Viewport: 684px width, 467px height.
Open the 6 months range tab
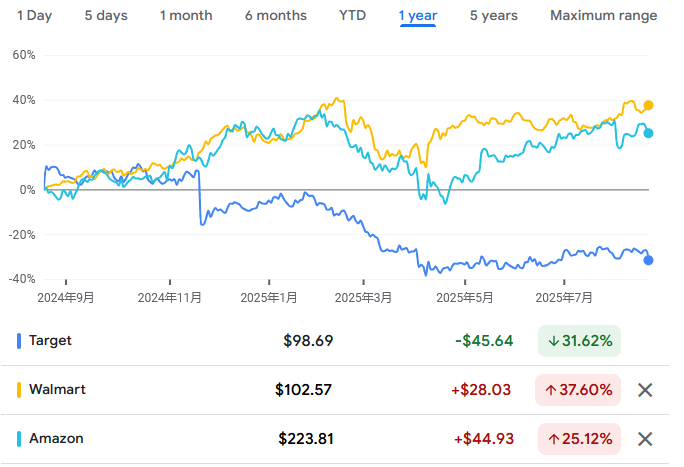click(x=276, y=16)
